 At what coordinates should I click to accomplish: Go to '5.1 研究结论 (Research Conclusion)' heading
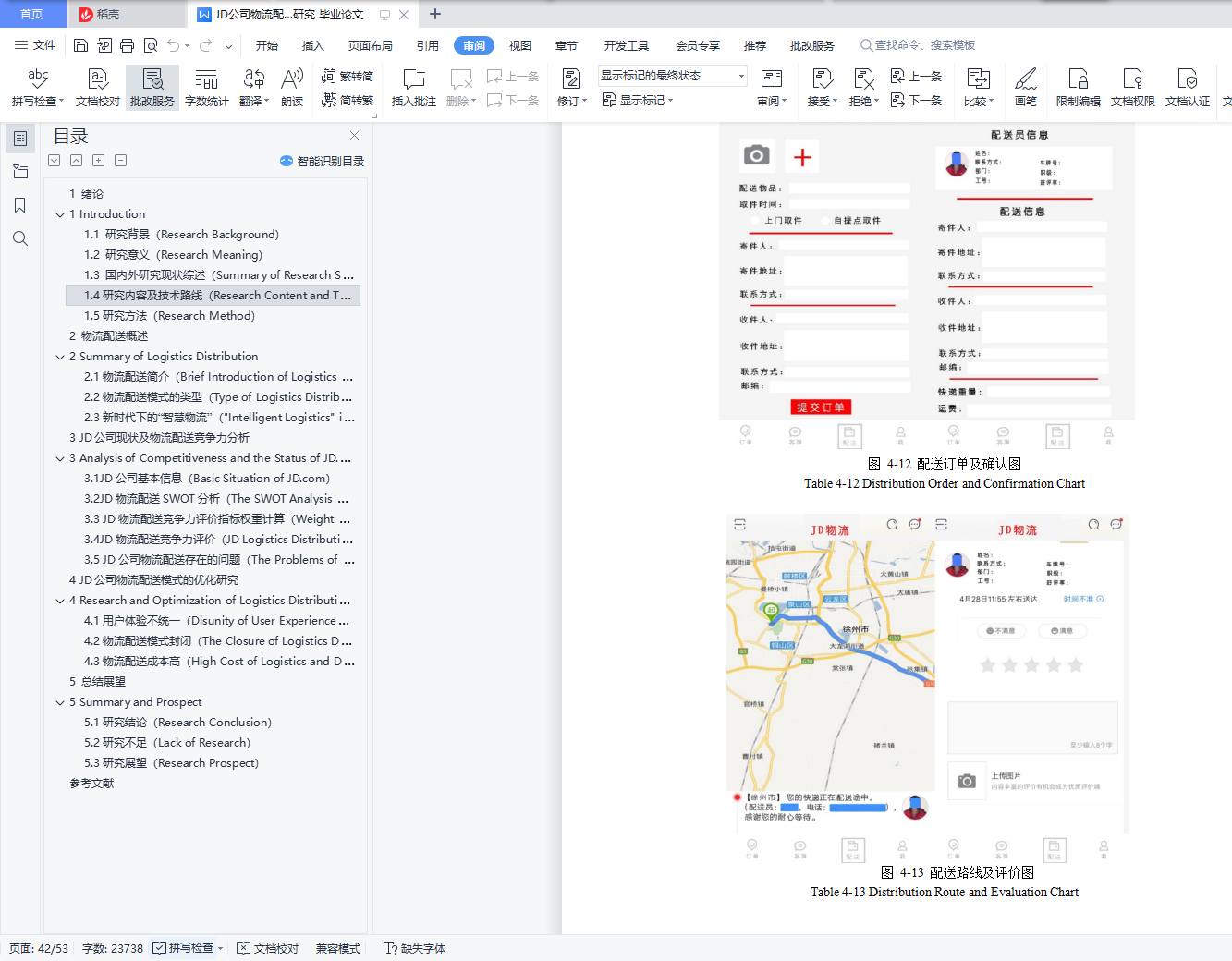pos(177,723)
